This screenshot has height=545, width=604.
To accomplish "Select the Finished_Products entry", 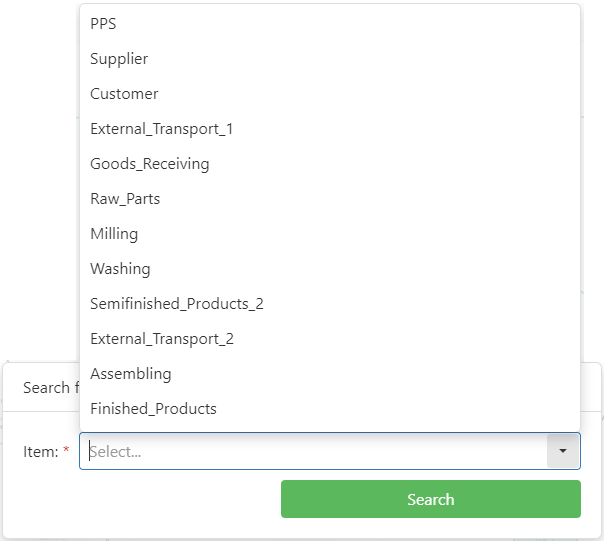I will click(x=153, y=409).
